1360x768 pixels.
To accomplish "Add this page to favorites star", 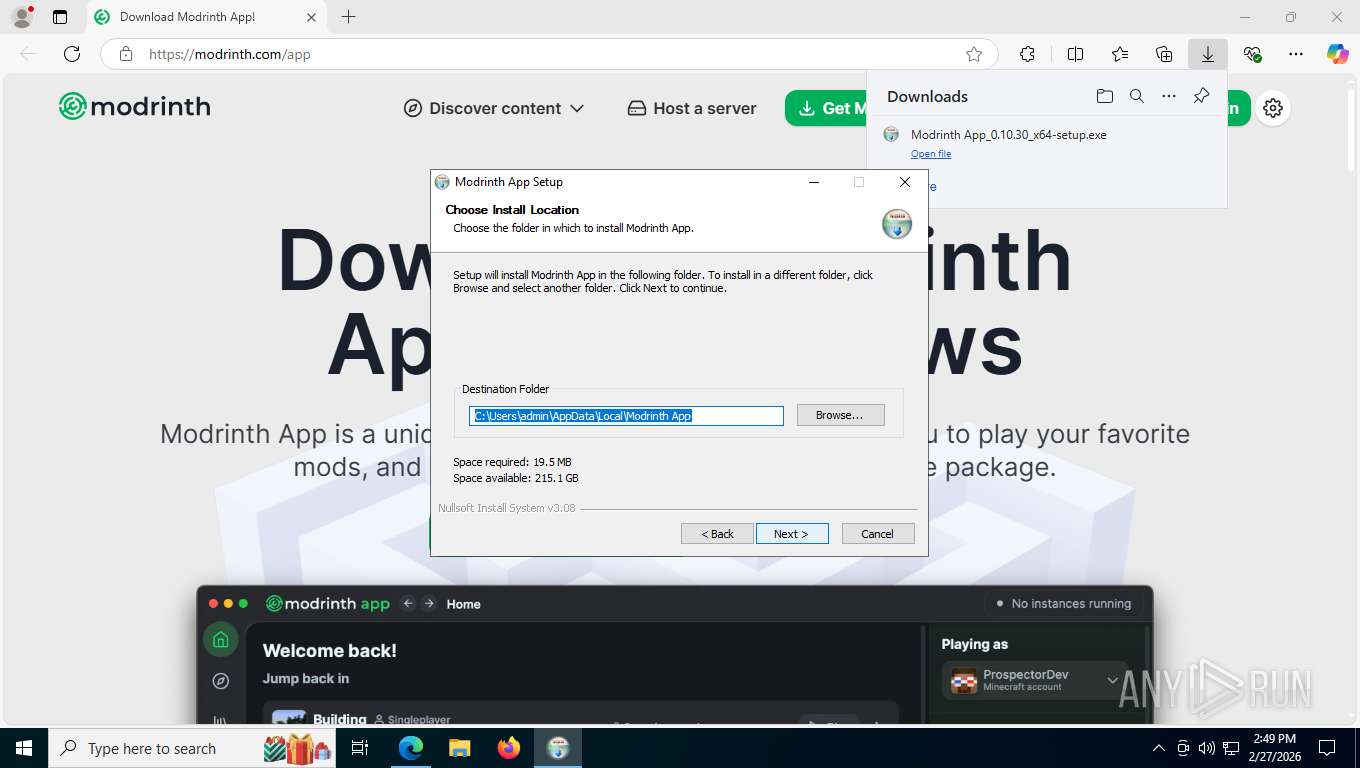I will click(x=974, y=54).
